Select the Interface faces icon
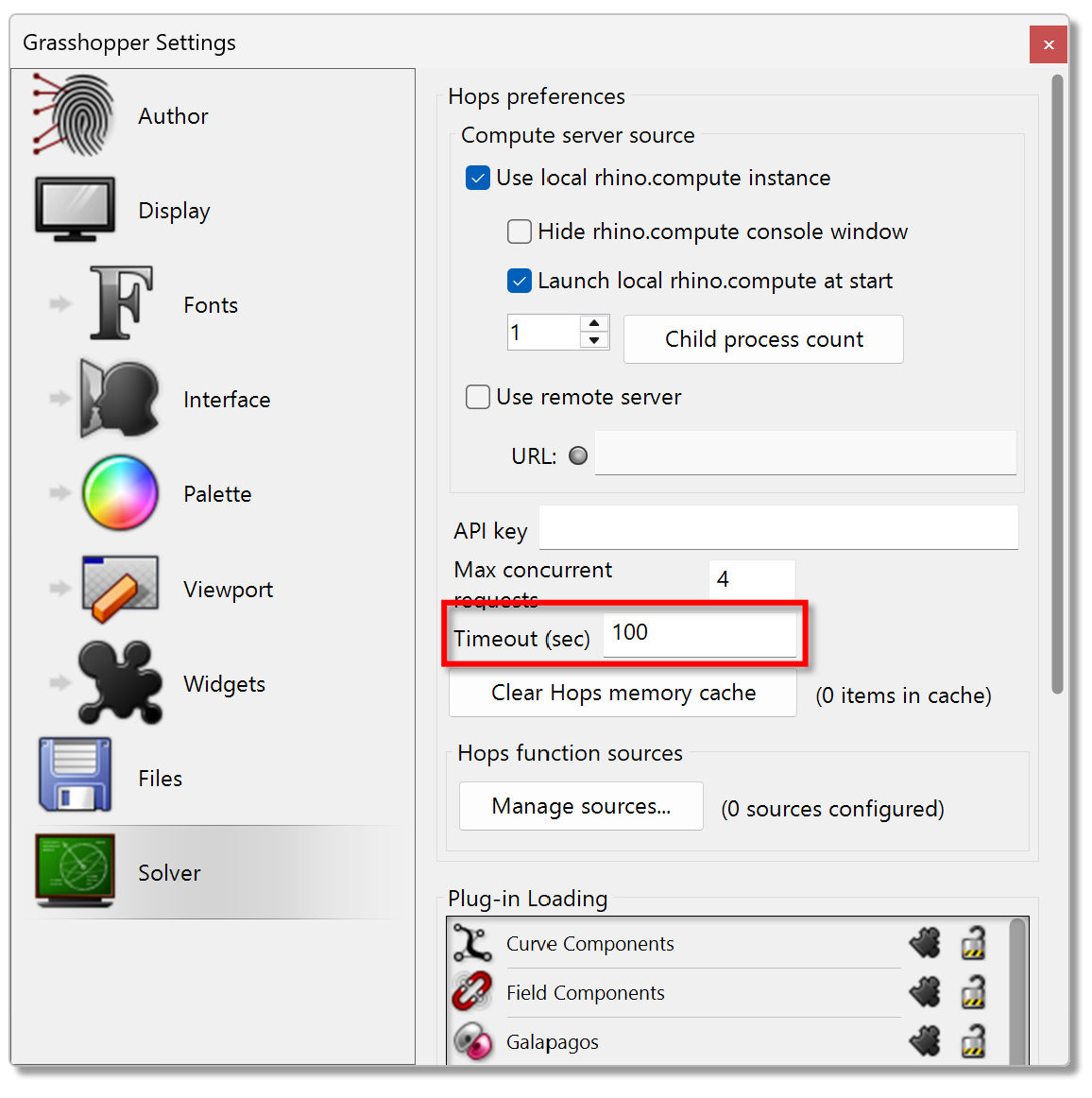This screenshot has height=1098, width=1092. point(119,399)
